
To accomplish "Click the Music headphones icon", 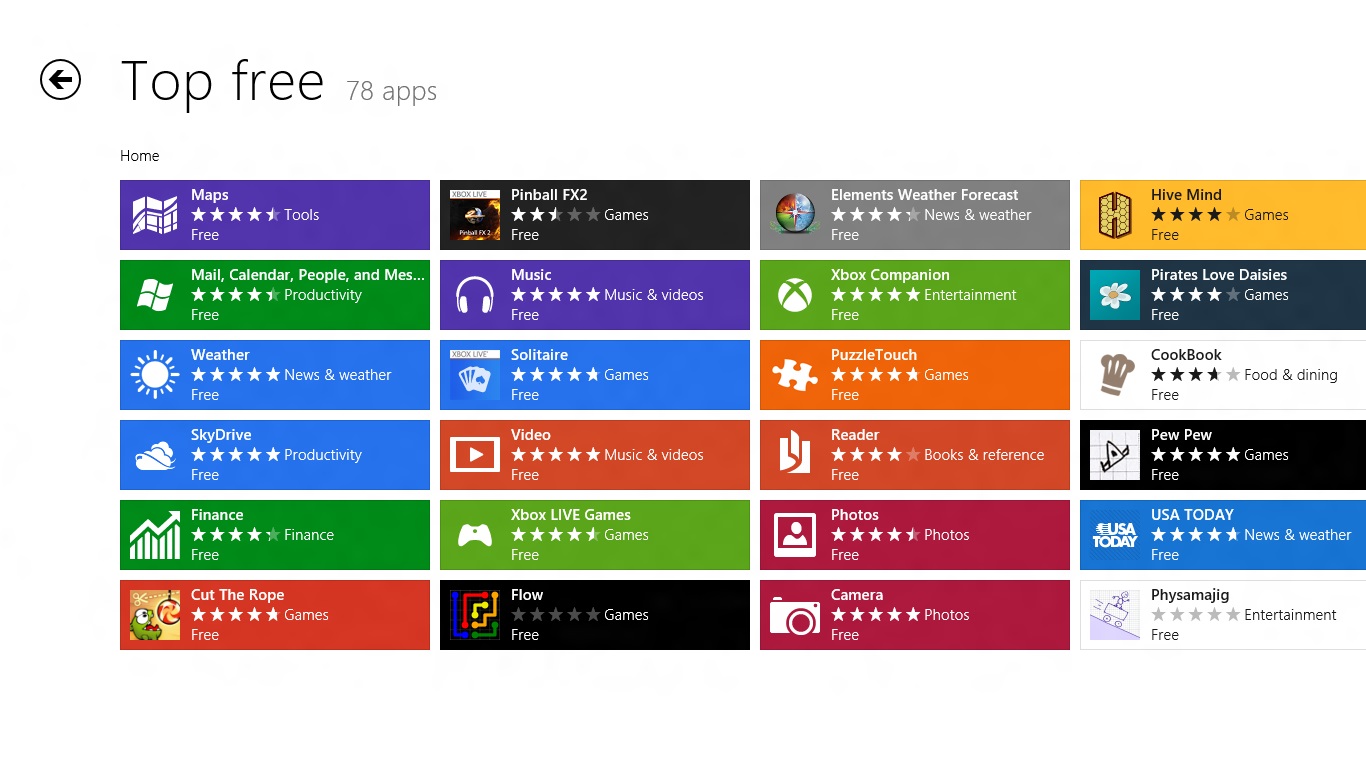I will (x=475, y=295).
